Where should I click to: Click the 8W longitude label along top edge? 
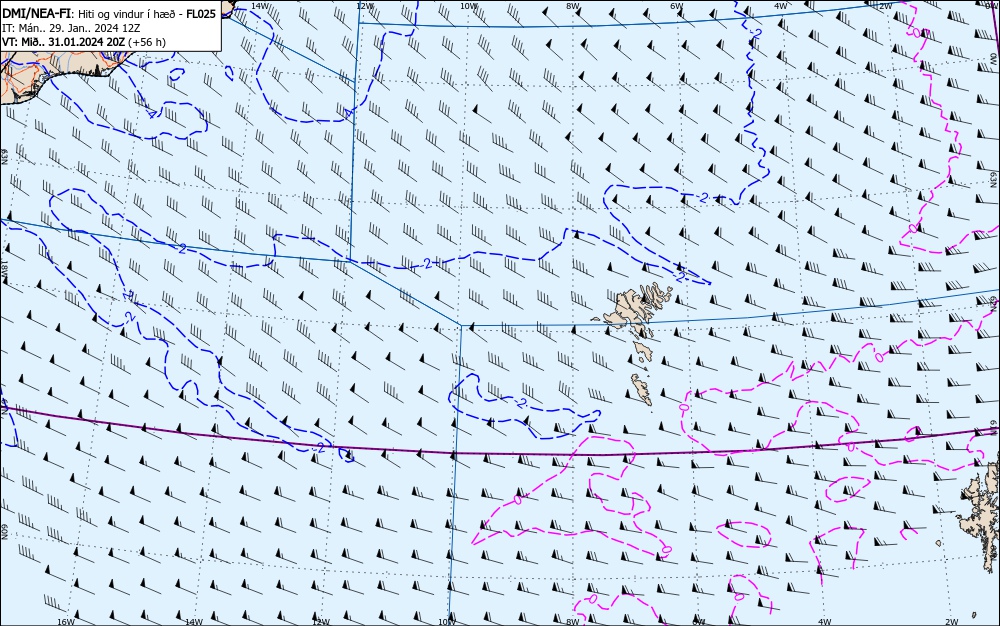[573, 6]
